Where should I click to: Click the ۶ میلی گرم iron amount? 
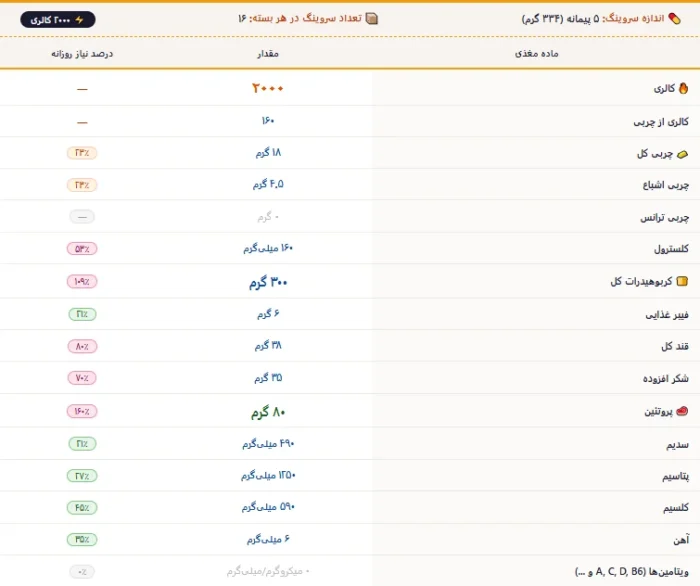268,540
